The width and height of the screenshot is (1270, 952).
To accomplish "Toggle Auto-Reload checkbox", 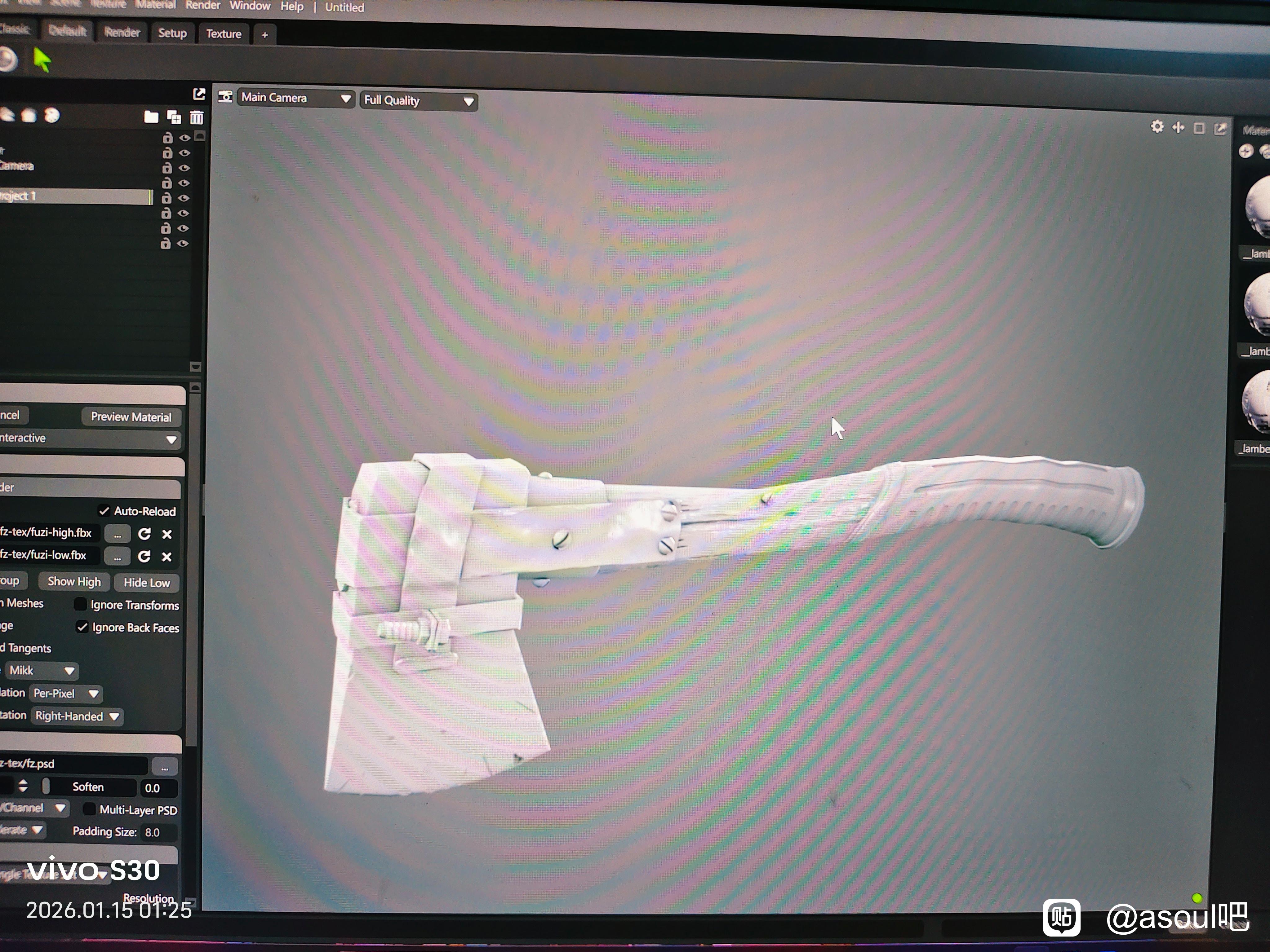I will 104,511.
